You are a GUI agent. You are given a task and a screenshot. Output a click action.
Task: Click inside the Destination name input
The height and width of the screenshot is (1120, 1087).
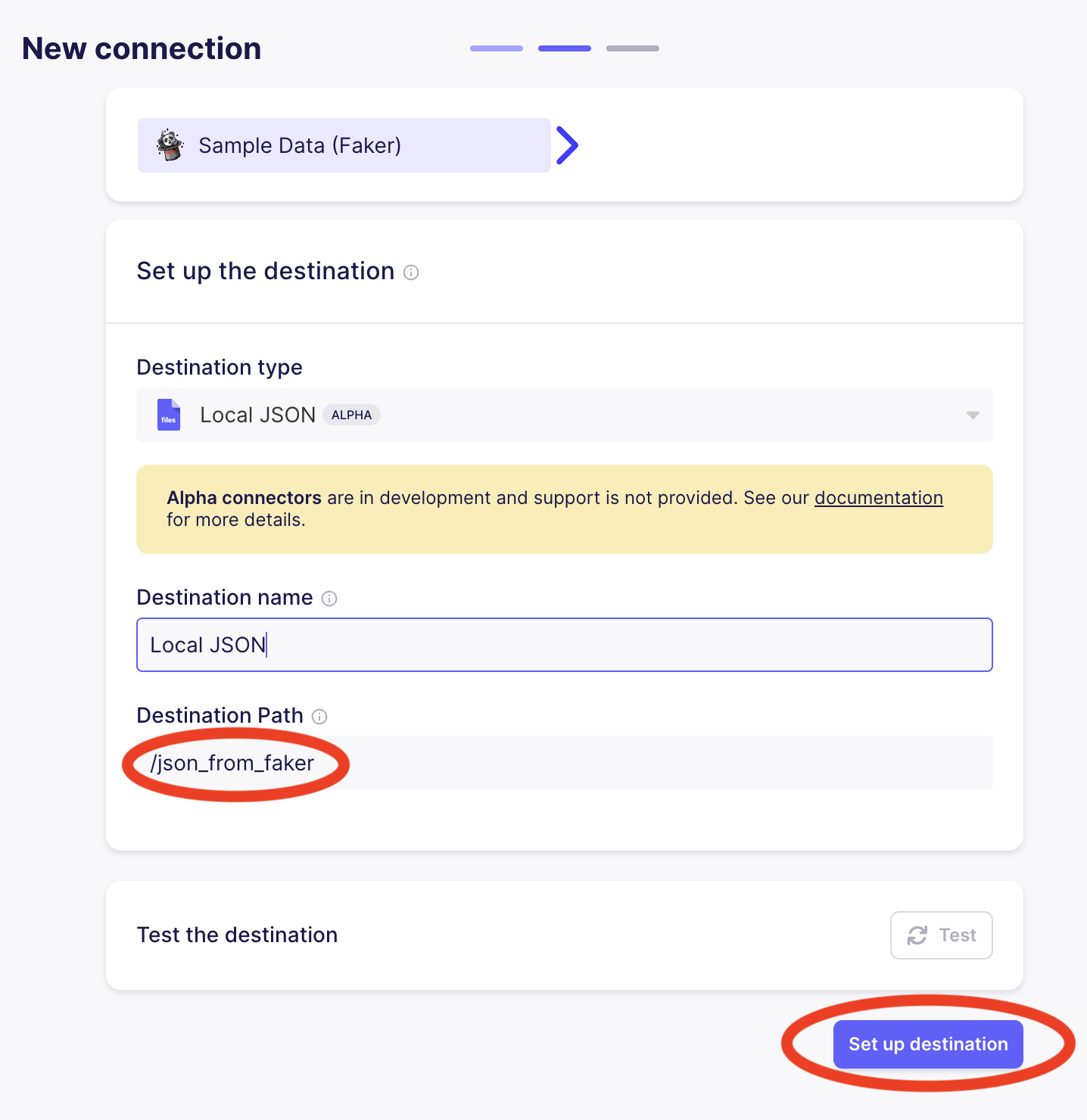pyautogui.click(x=564, y=645)
